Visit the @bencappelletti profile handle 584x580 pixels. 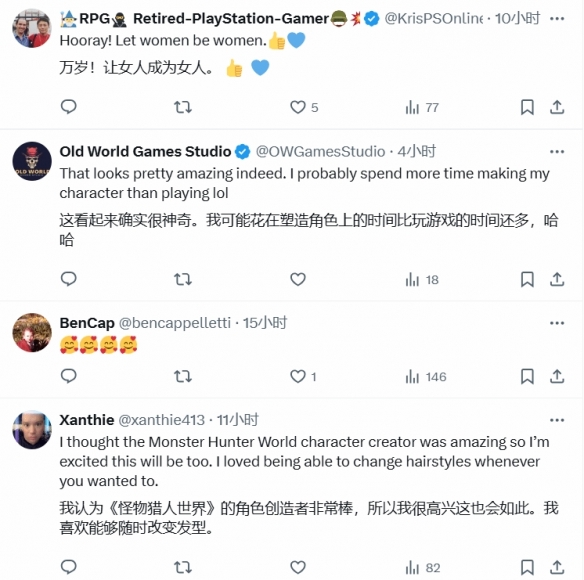coord(175,323)
